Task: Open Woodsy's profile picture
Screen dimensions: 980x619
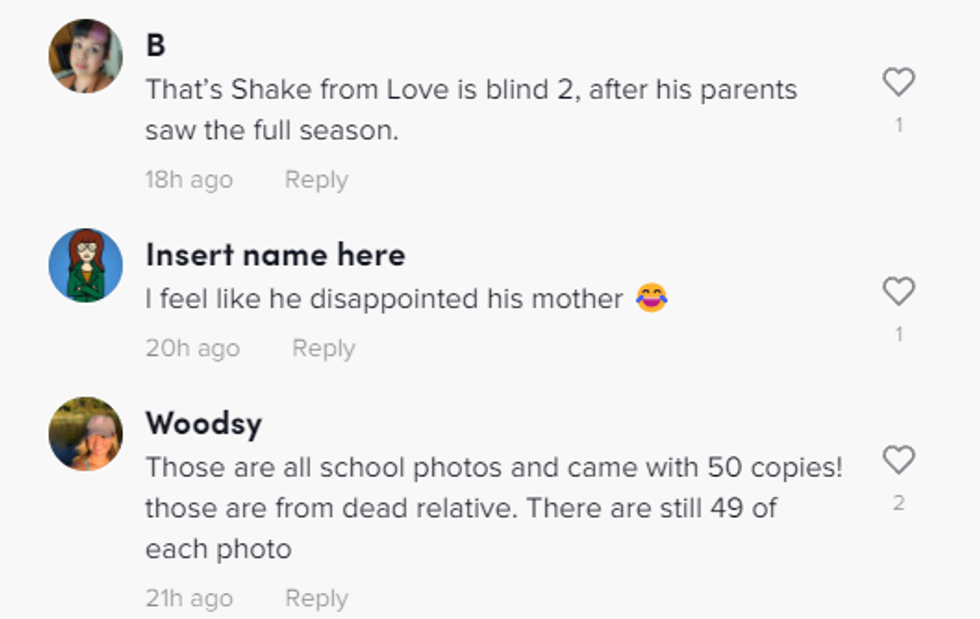Action: pyautogui.click(x=85, y=434)
